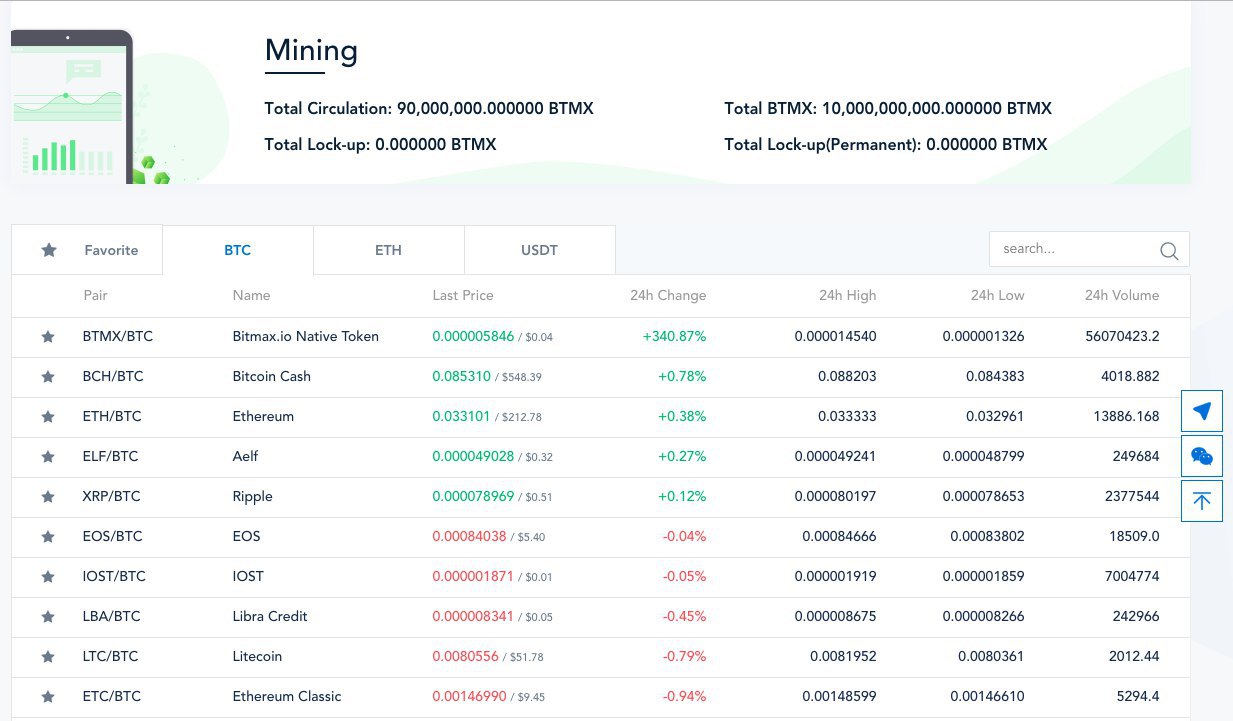Star the ELF/BTC pair as favorite

coord(47,457)
